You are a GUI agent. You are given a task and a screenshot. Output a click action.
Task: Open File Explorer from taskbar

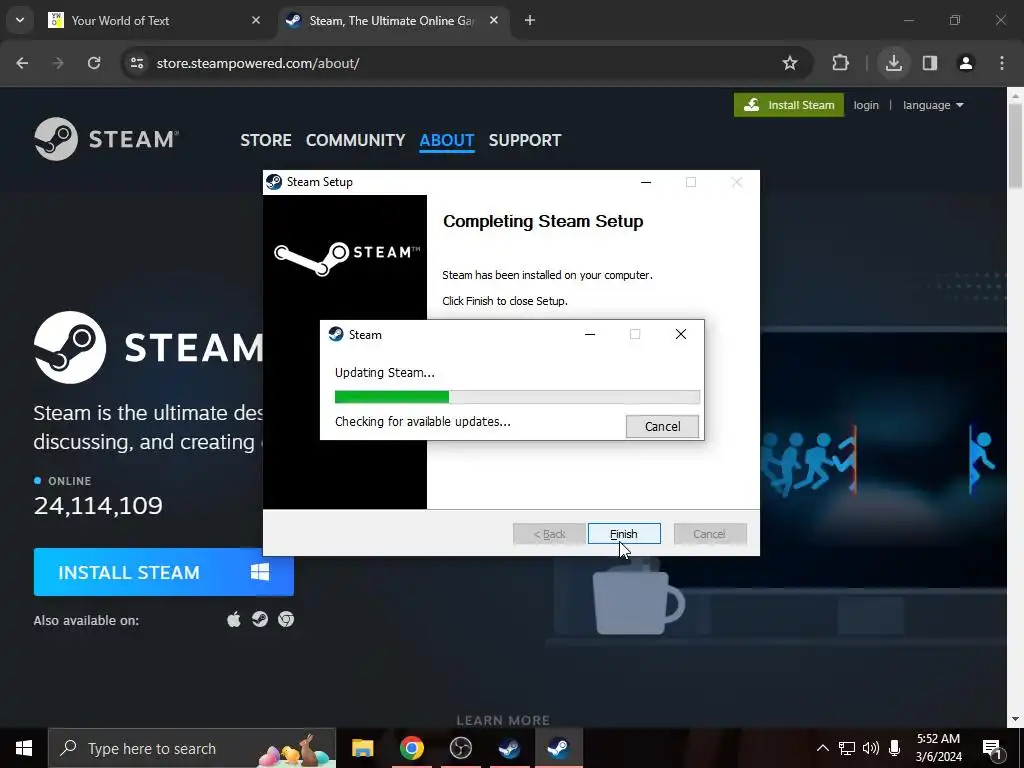(362, 748)
